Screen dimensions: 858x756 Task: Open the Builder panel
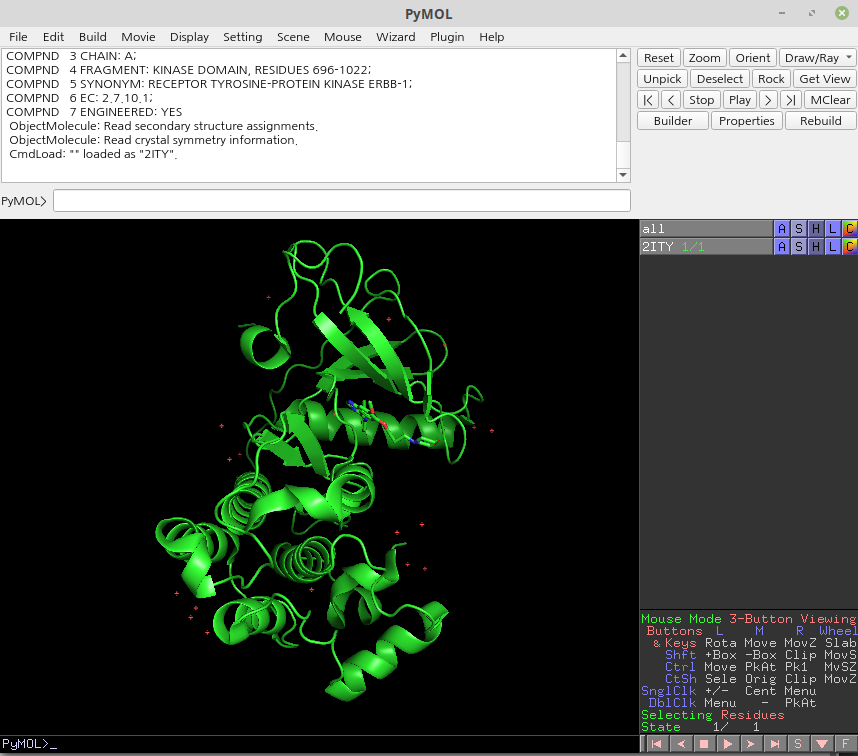click(x=674, y=120)
